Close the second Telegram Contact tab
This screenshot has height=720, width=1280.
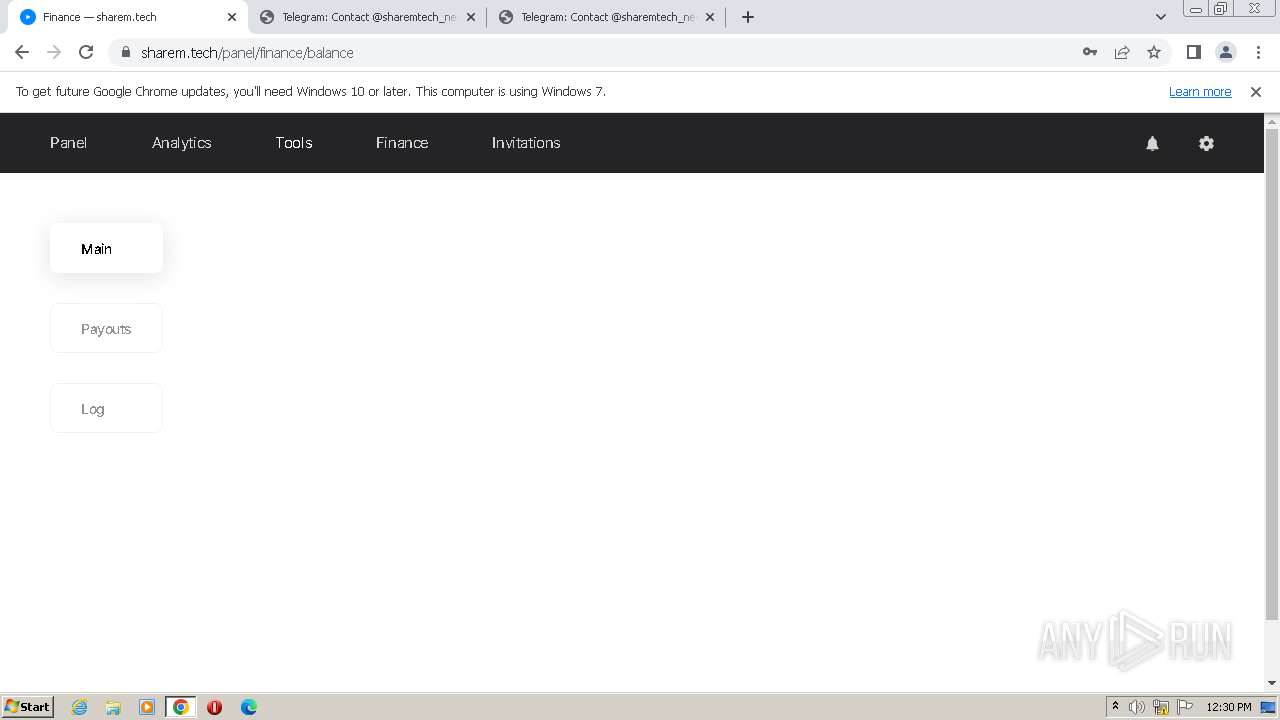coord(710,17)
